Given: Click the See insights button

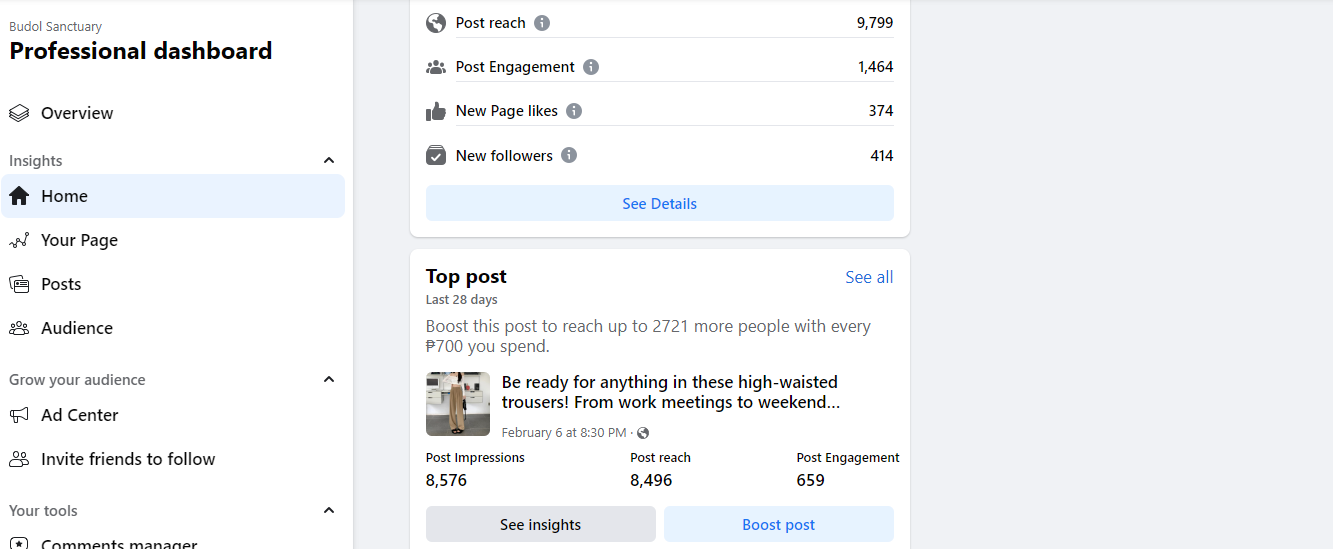Looking at the screenshot, I should pos(540,524).
